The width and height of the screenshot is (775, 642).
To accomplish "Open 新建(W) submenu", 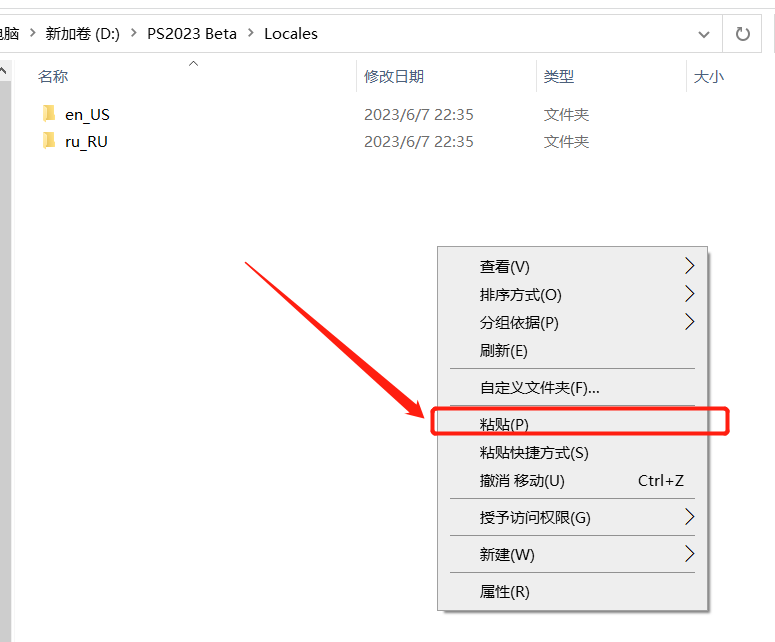I will pyautogui.click(x=507, y=554).
